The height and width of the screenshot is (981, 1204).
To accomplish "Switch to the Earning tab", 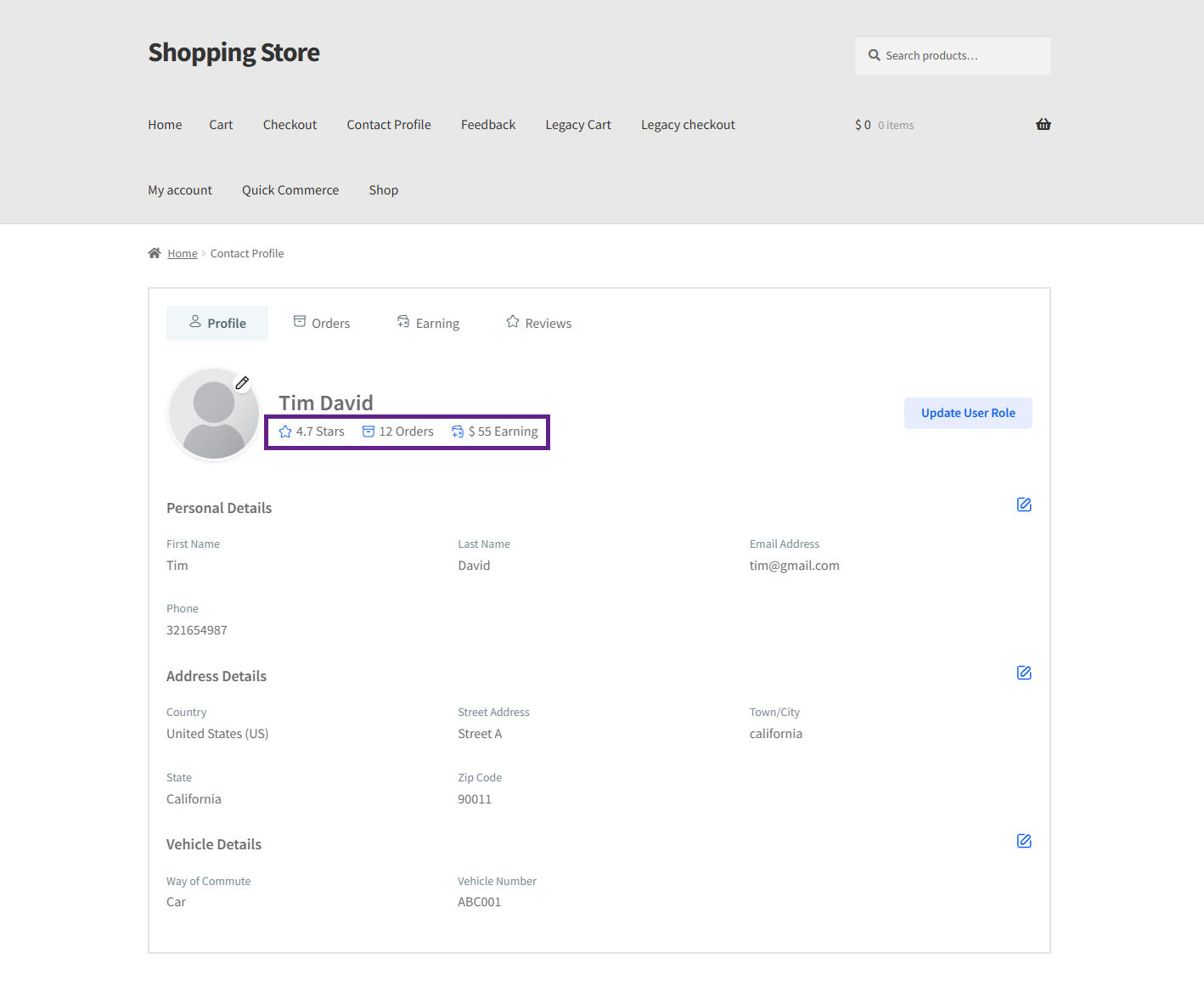I will 428,323.
